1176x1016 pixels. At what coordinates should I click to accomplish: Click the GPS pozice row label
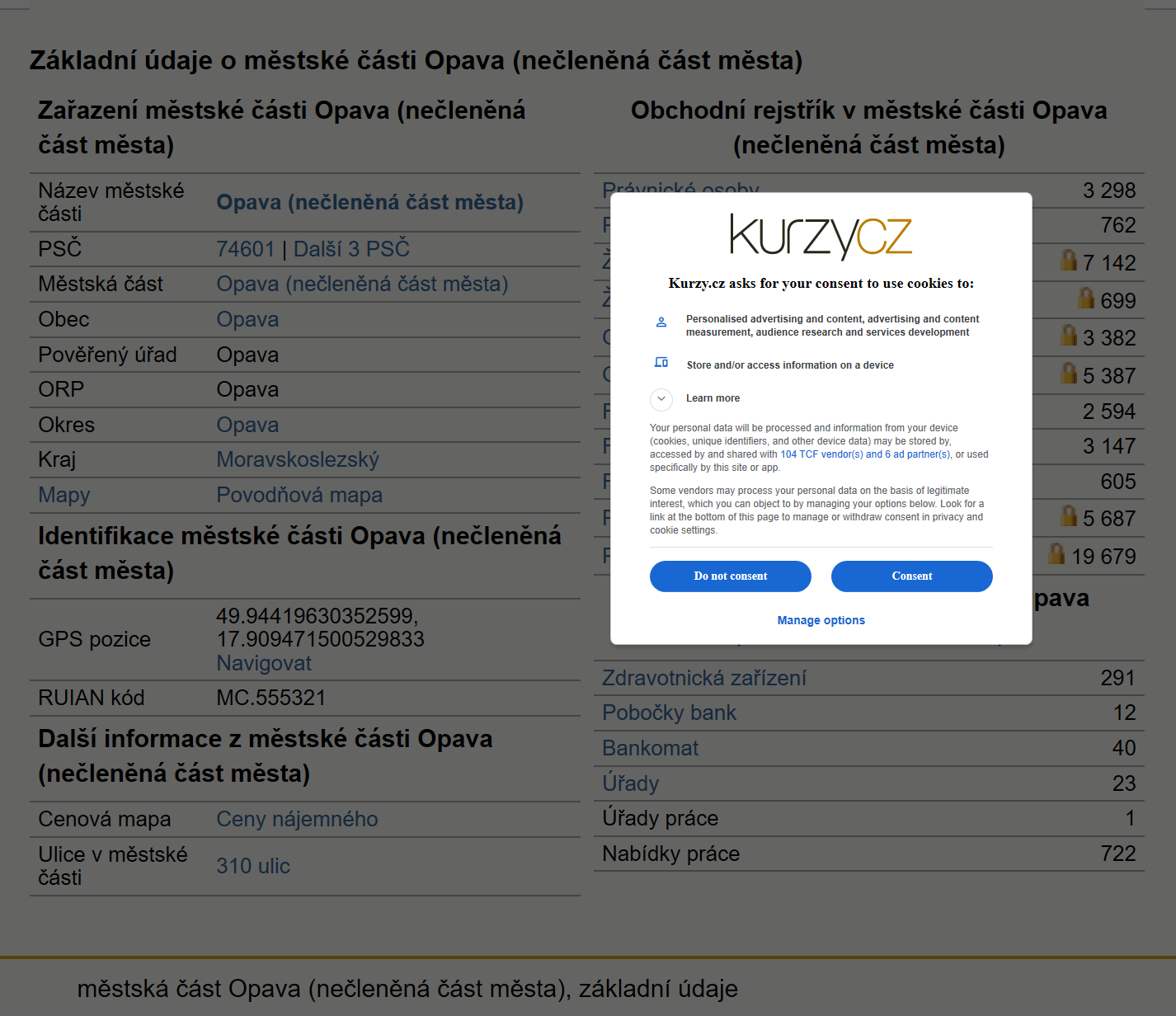point(95,640)
